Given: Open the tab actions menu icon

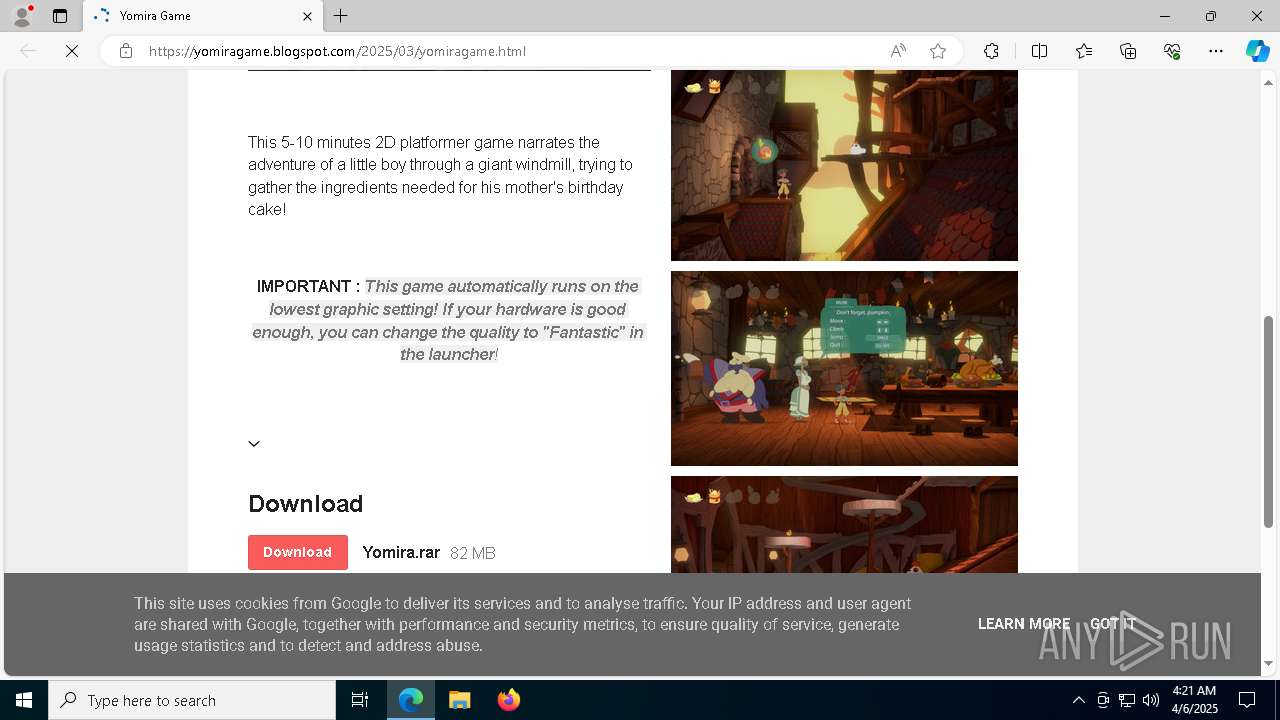Looking at the screenshot, I should (x=60, y=16).
